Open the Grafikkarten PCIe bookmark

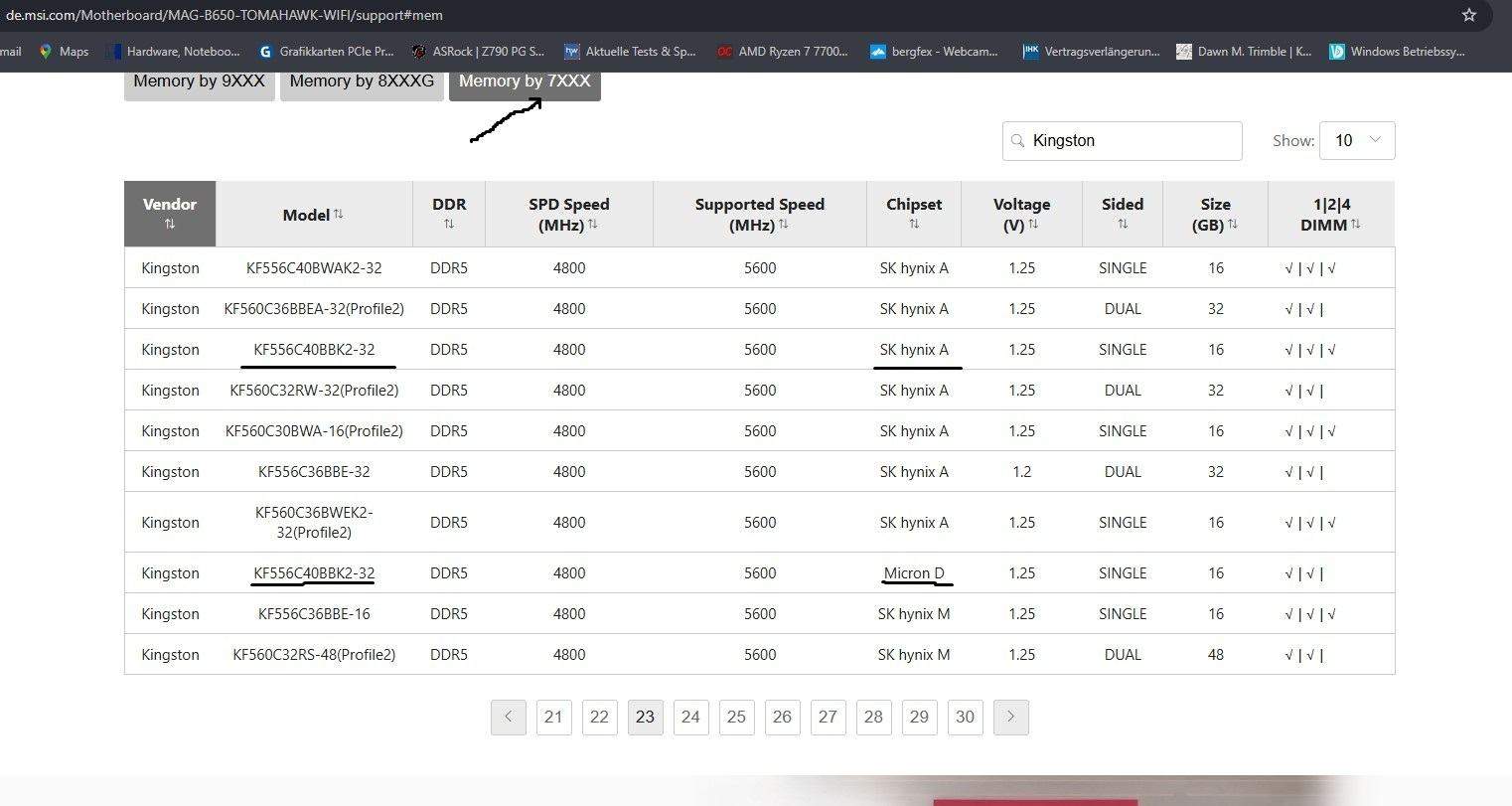coord(326,52)
